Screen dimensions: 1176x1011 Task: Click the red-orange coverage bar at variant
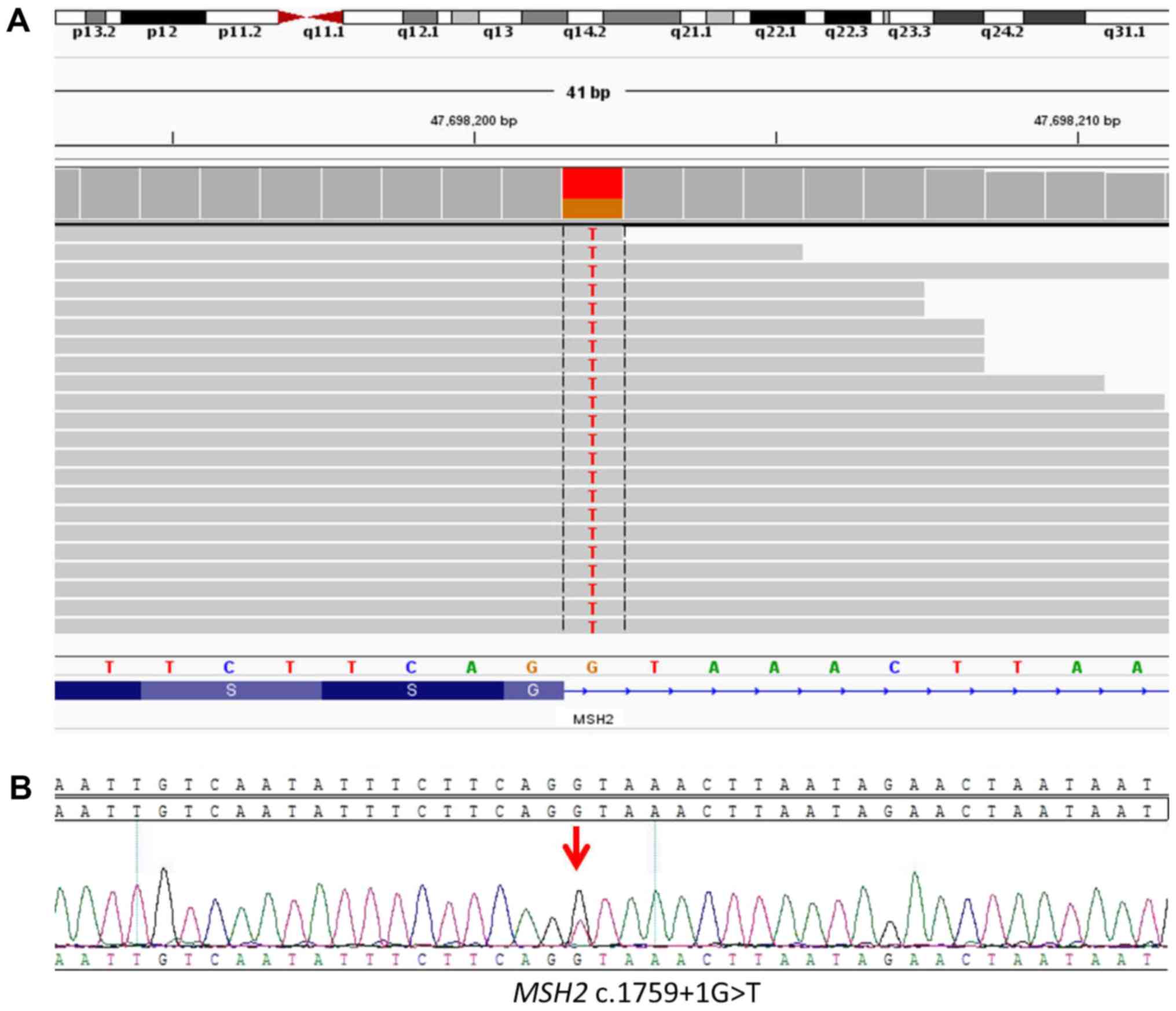[592, 193]
